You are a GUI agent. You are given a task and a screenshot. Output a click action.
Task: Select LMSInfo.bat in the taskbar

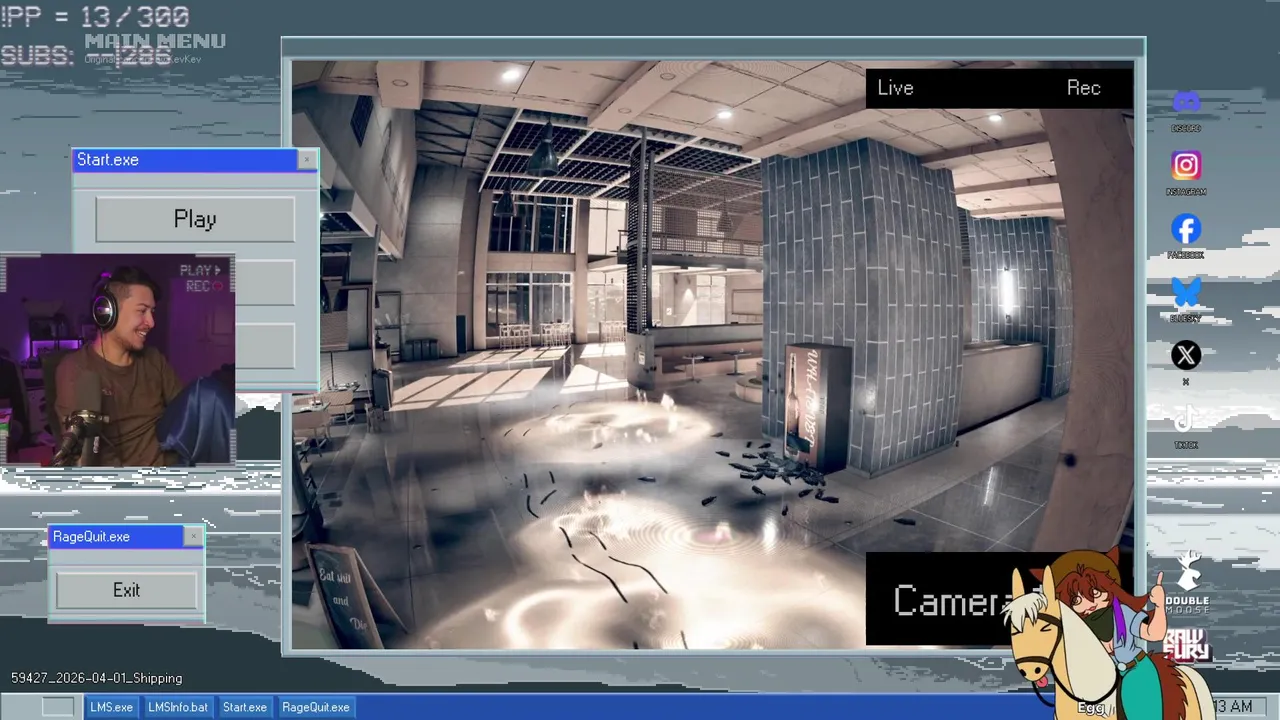click(x=178, y=707)
